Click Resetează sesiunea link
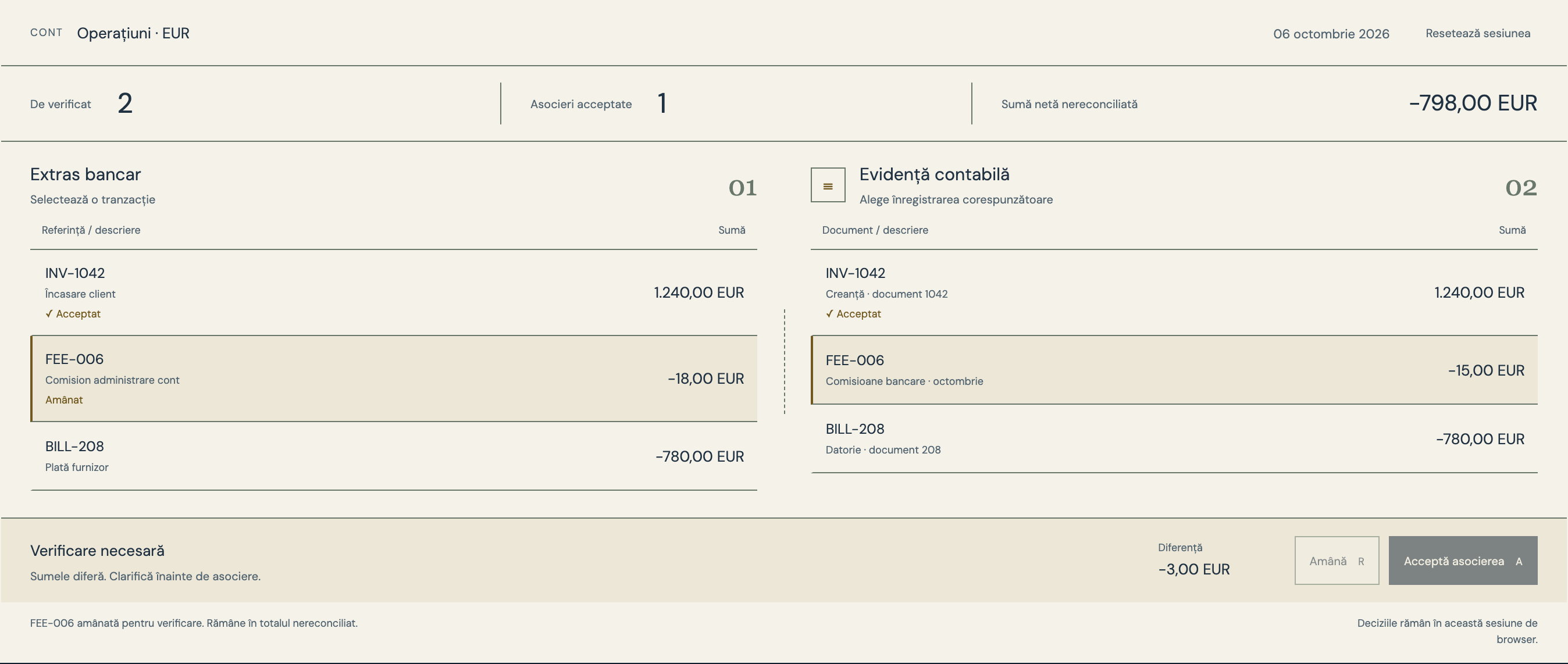The image size is (1568, 664). (x=1477, y=34)
